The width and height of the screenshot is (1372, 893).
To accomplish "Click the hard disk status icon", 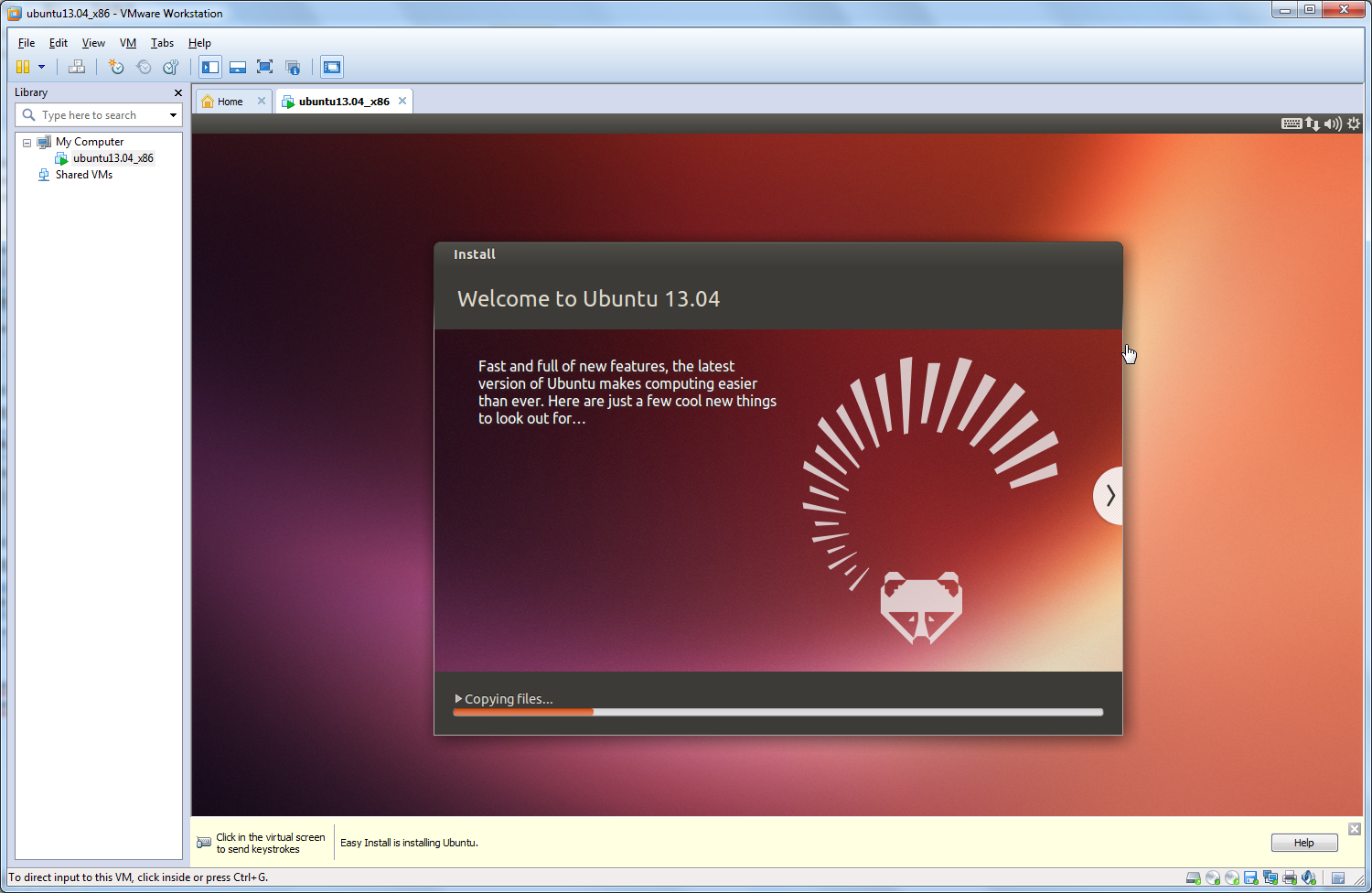I will click(1194, 878).
